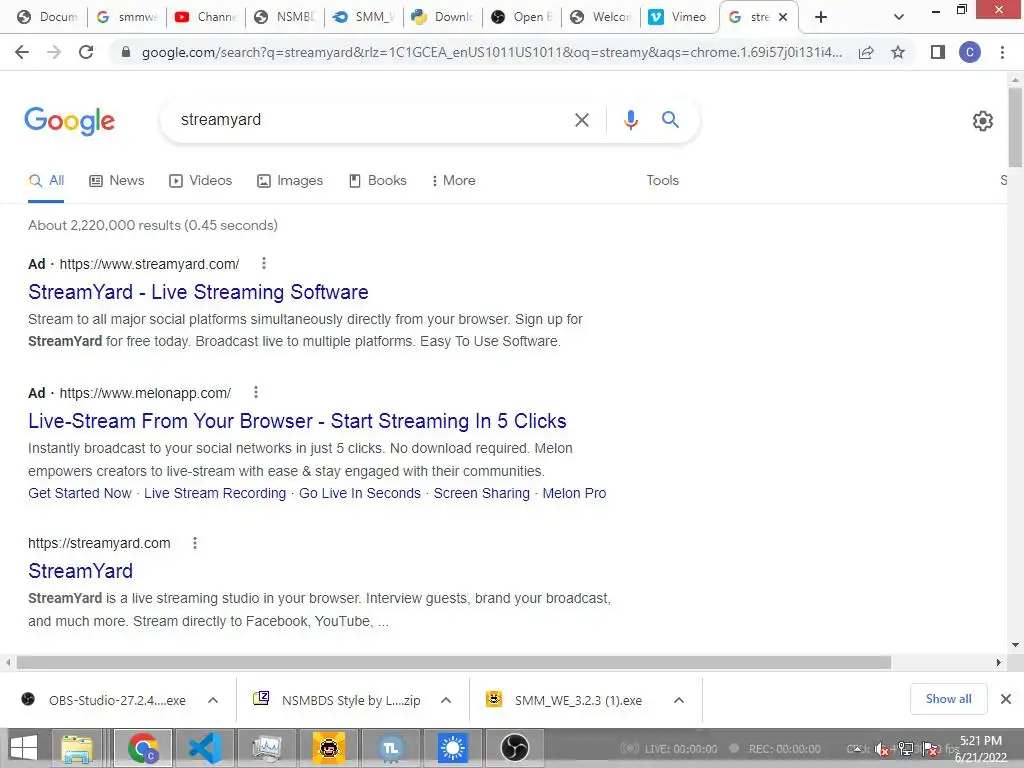Open StreamYard - Live Streaming Software ad link
1024x768 pixels.
[198, 292]
